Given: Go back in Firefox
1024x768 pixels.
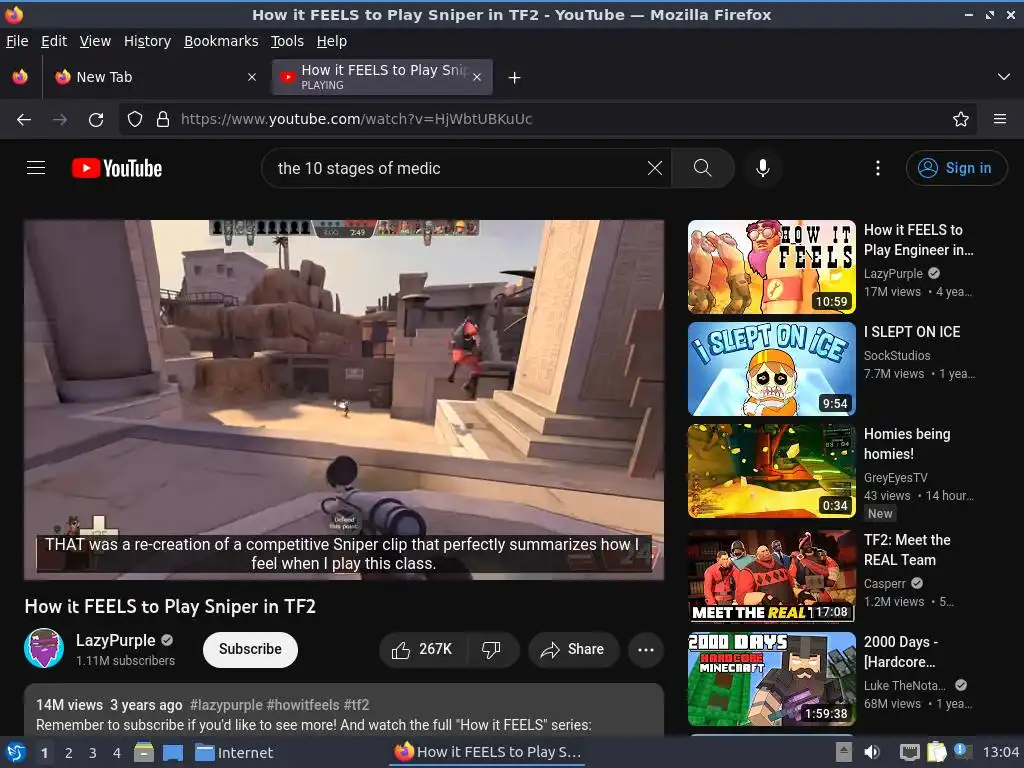Looking at the screenshot, I should tap(24, 120).
